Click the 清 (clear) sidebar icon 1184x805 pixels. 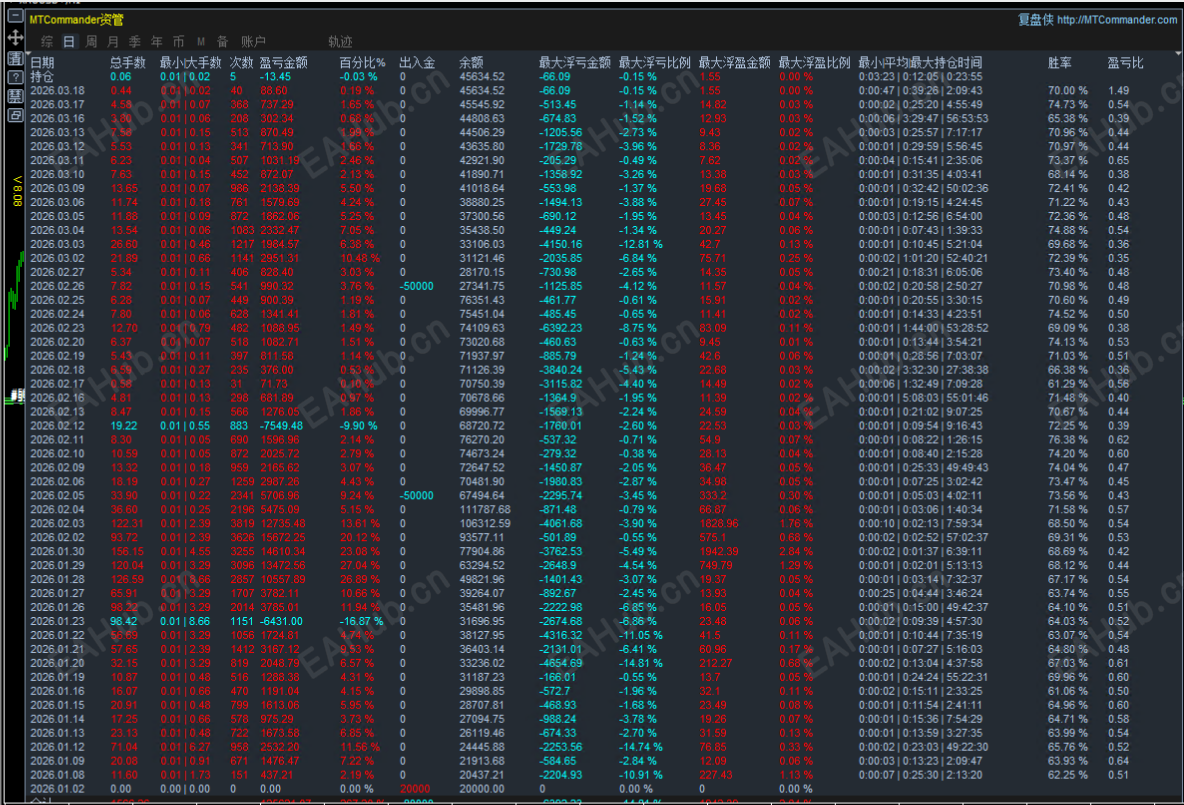(x=15, y=57)
